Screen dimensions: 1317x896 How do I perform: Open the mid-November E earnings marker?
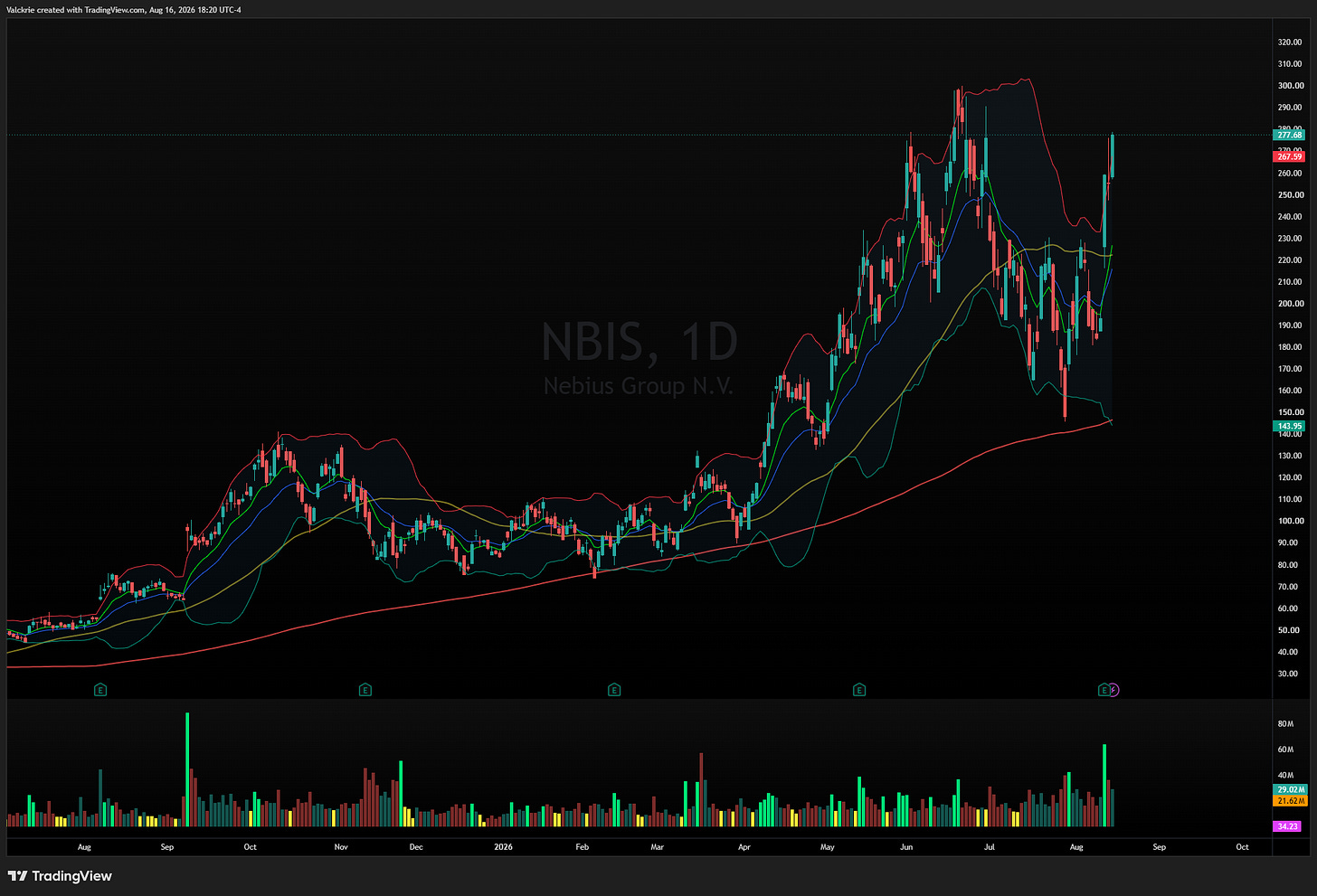(x=365, y=690)
